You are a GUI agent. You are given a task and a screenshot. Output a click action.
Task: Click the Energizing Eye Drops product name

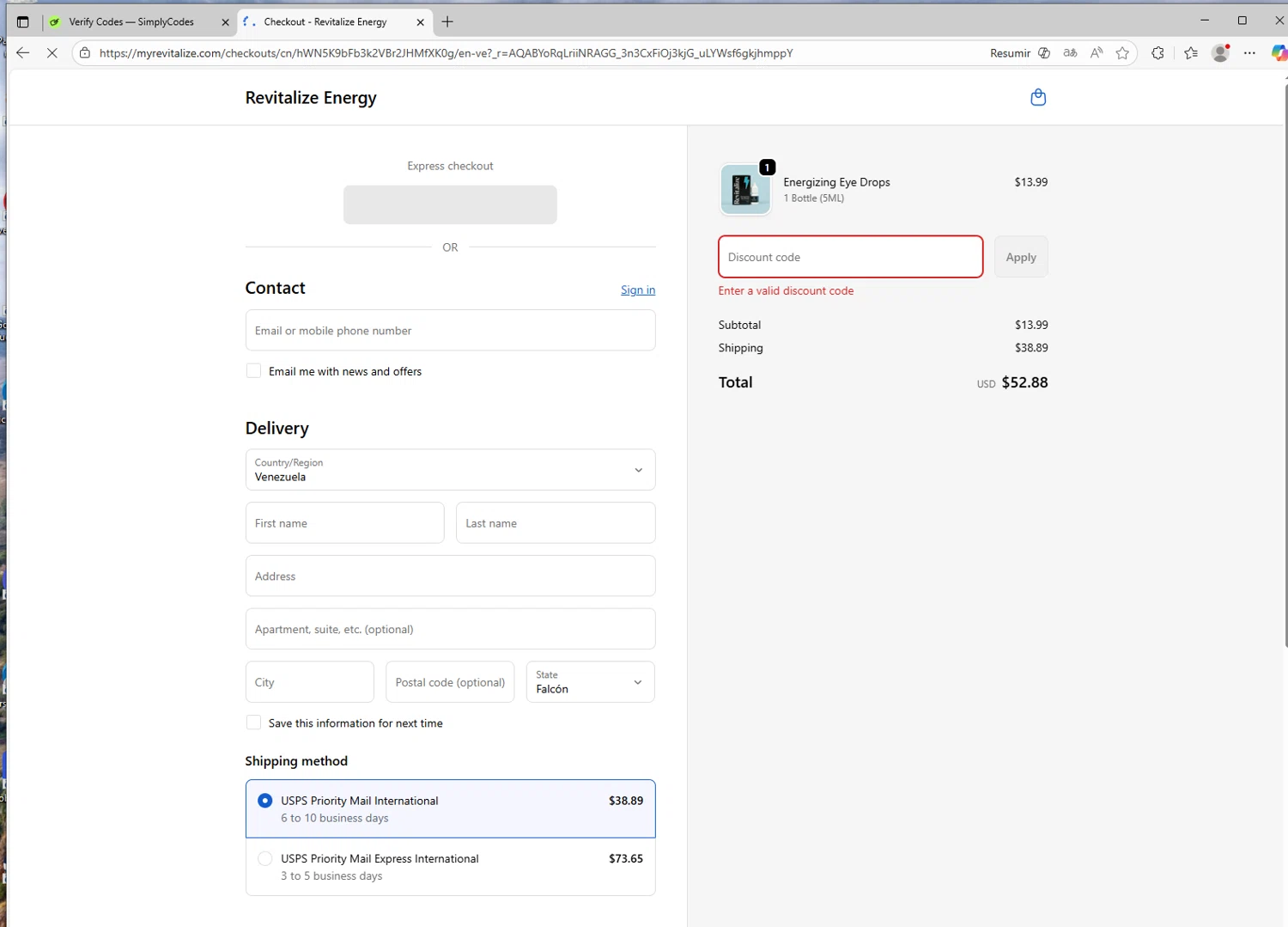[836, 182]
